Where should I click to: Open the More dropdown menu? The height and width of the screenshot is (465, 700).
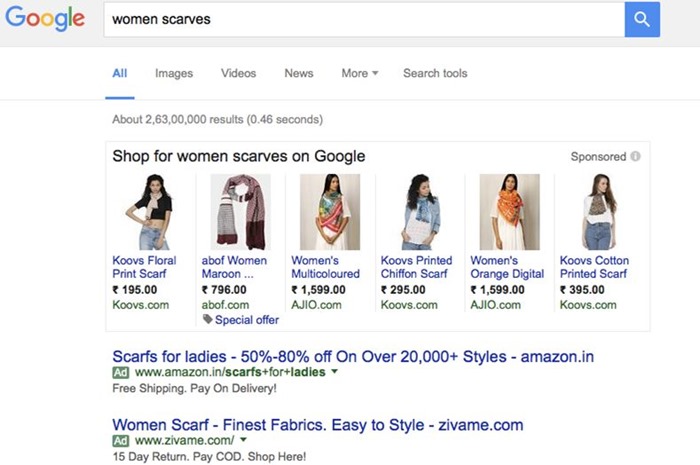360,73
